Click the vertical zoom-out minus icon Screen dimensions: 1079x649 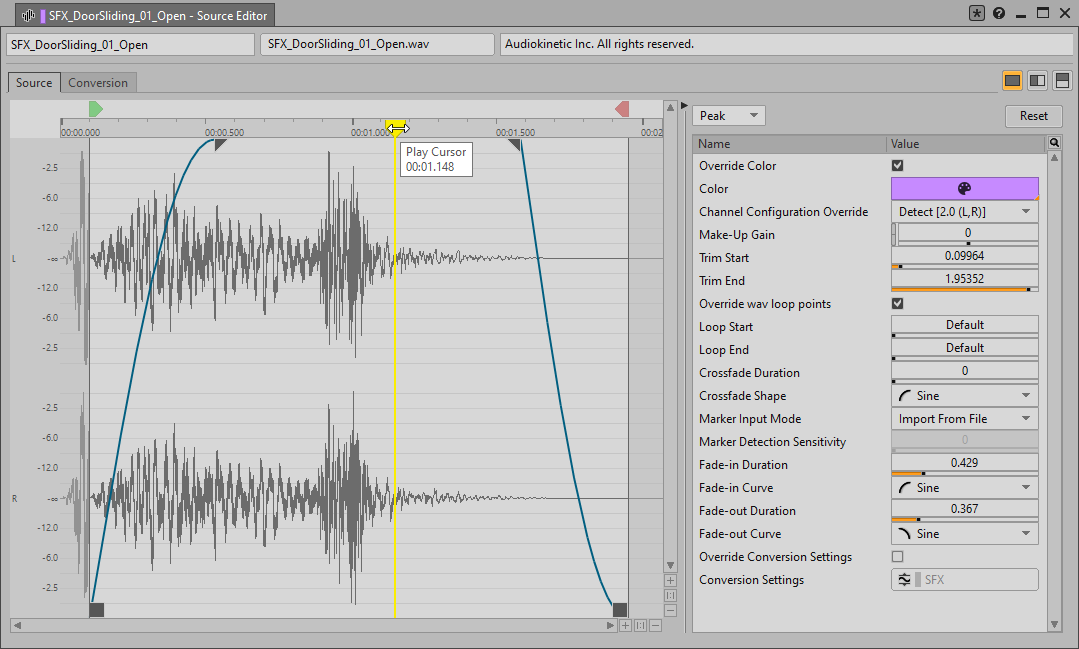click(x=670, y=610)
